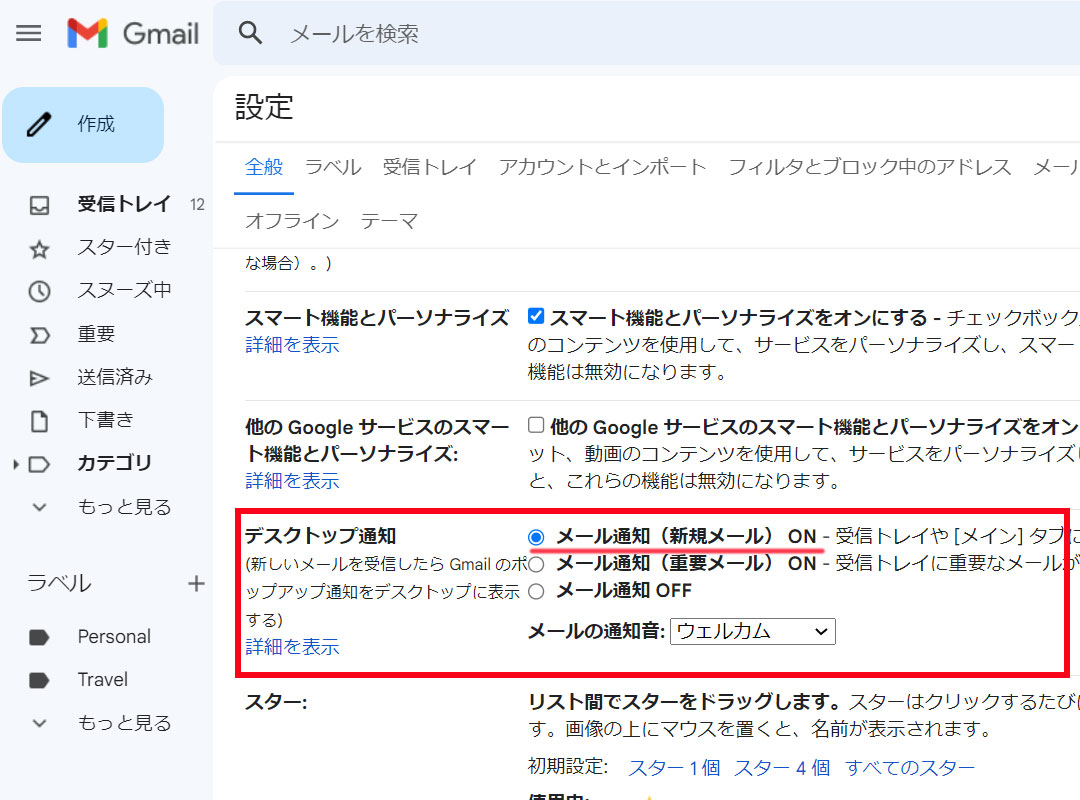Screen dimensions: 1080x800
Task: Click the plus icon to create label
Action: point(196,584)
